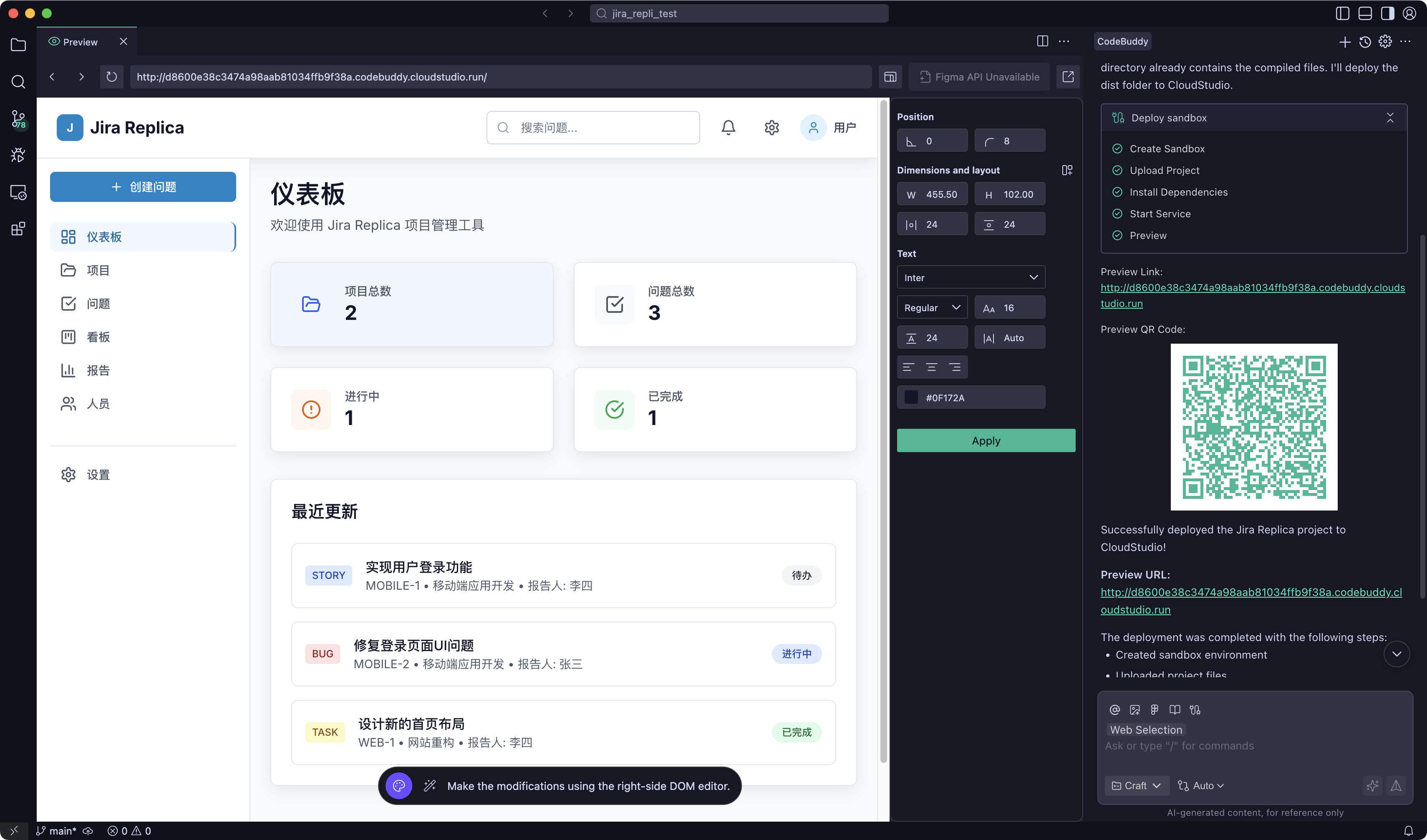
Task: Select 看板 in the Jira sidebar
Action: 98,337
